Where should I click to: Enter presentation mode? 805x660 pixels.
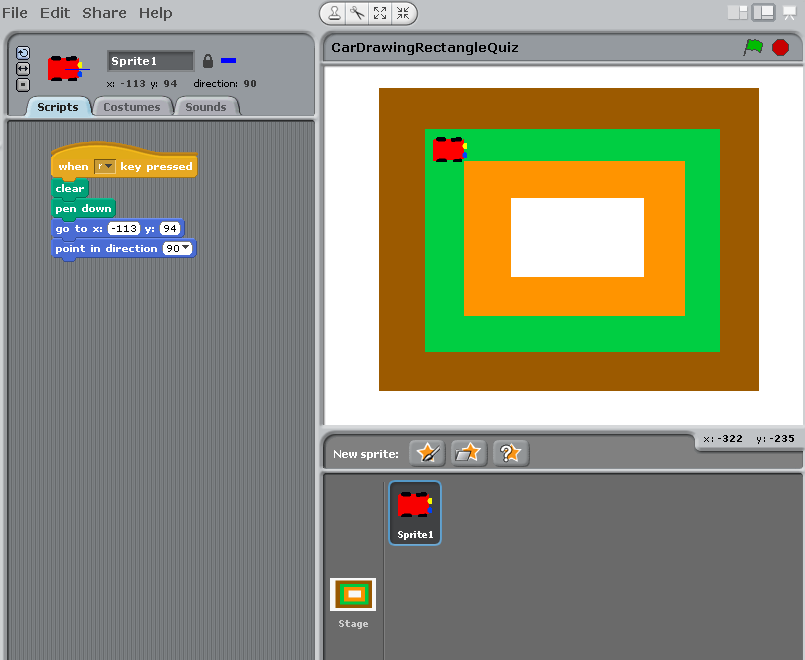tap(789, 13)
